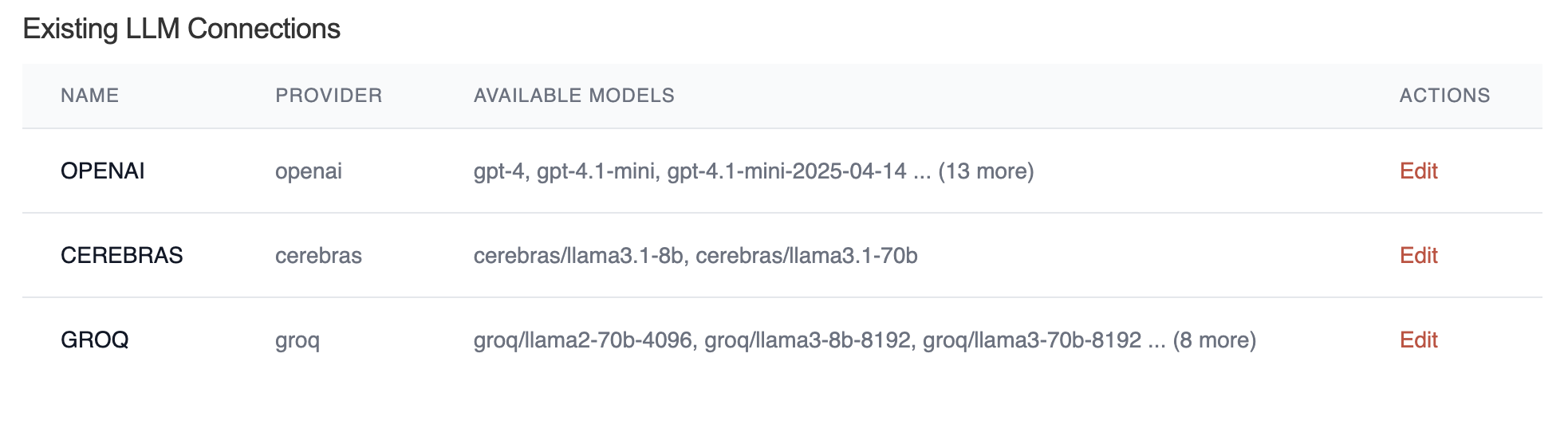This screenshot has width=1568, height=424.
Task: Click the PROVIDER column header
Action: click(329, 96)
